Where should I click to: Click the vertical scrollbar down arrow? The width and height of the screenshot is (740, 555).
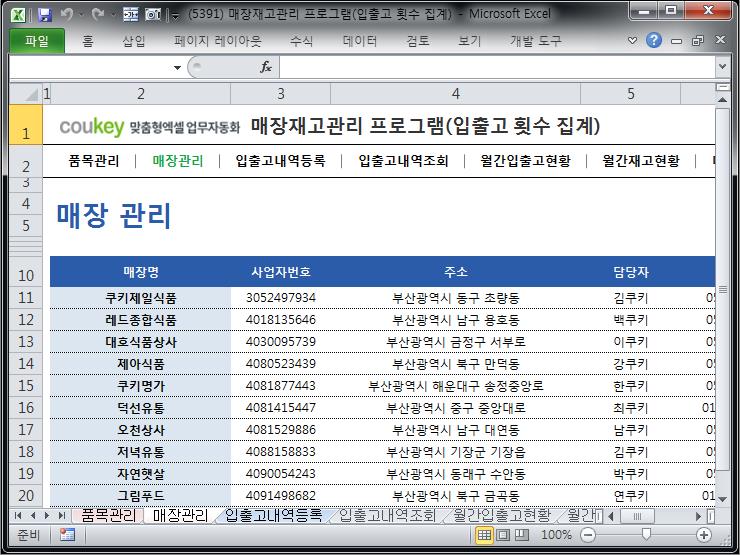(722, 499)
